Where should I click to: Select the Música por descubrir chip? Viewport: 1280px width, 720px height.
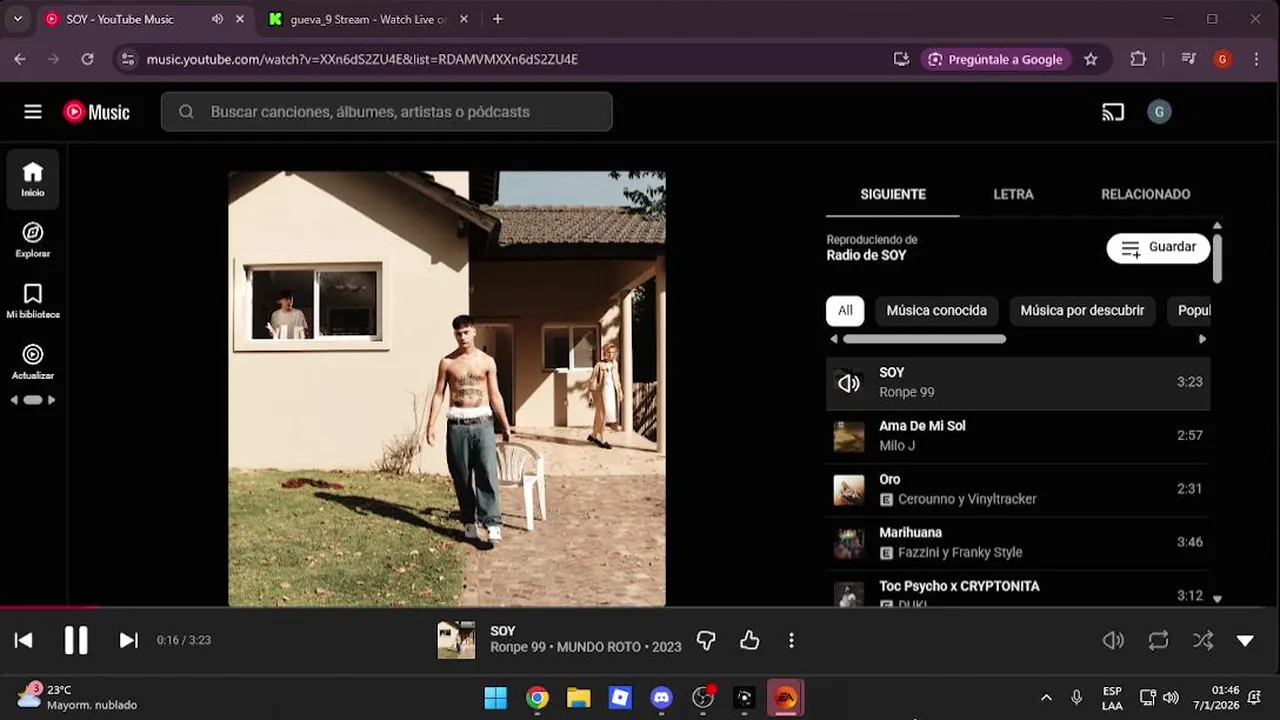point(1082,311)
